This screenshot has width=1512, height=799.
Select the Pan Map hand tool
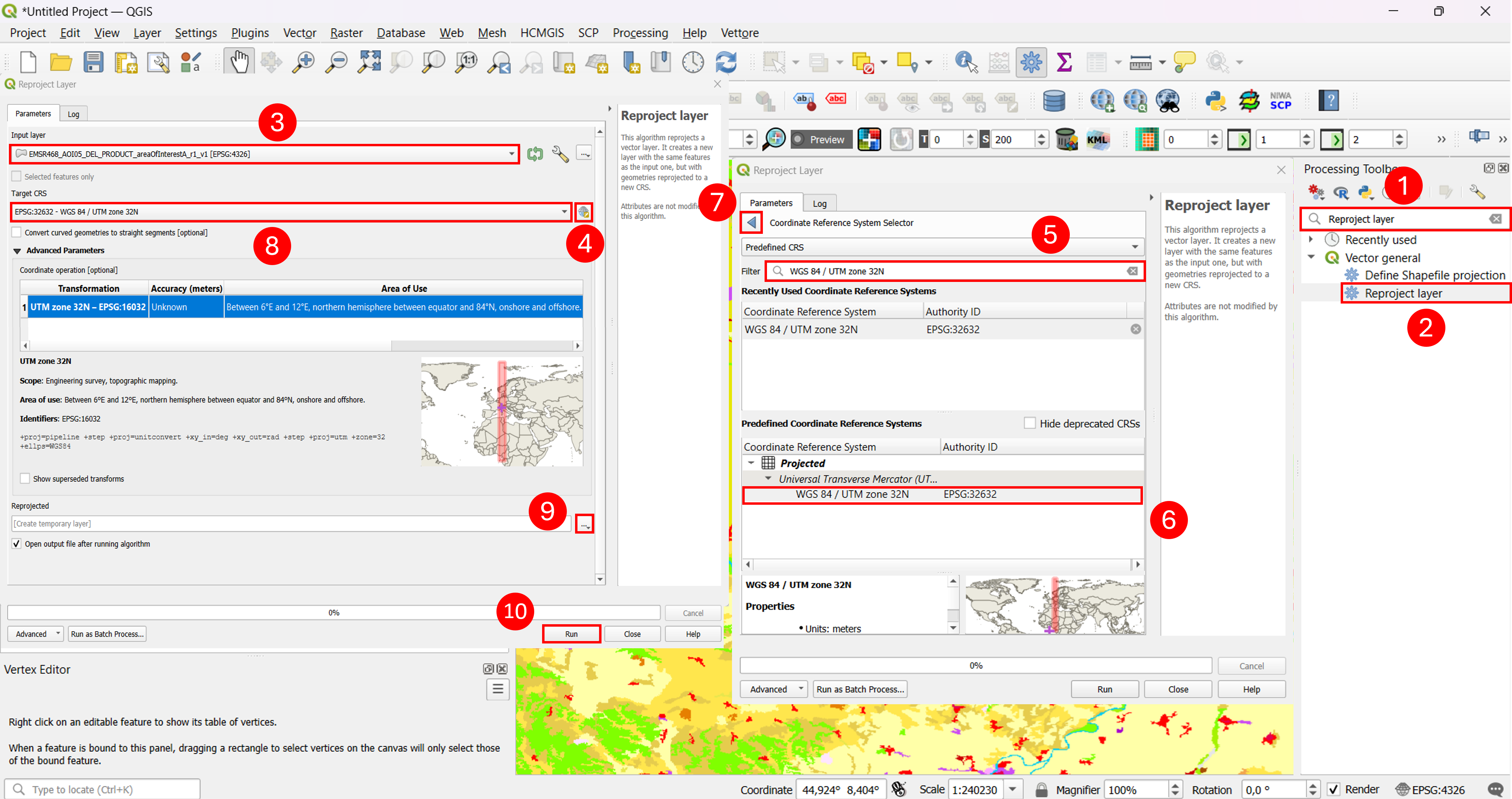click(239, 61)
